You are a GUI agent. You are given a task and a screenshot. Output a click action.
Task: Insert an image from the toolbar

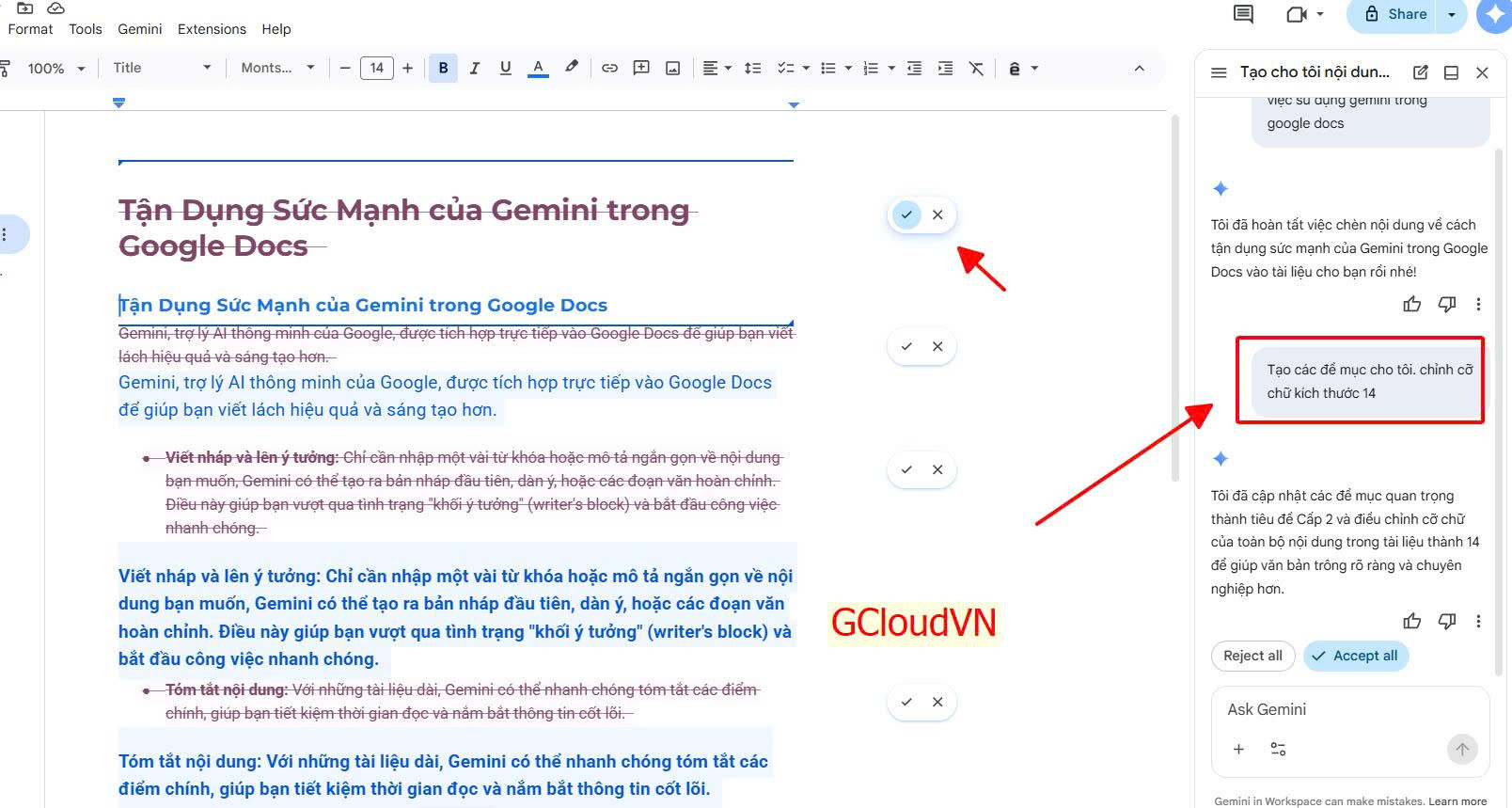(673, 68)
